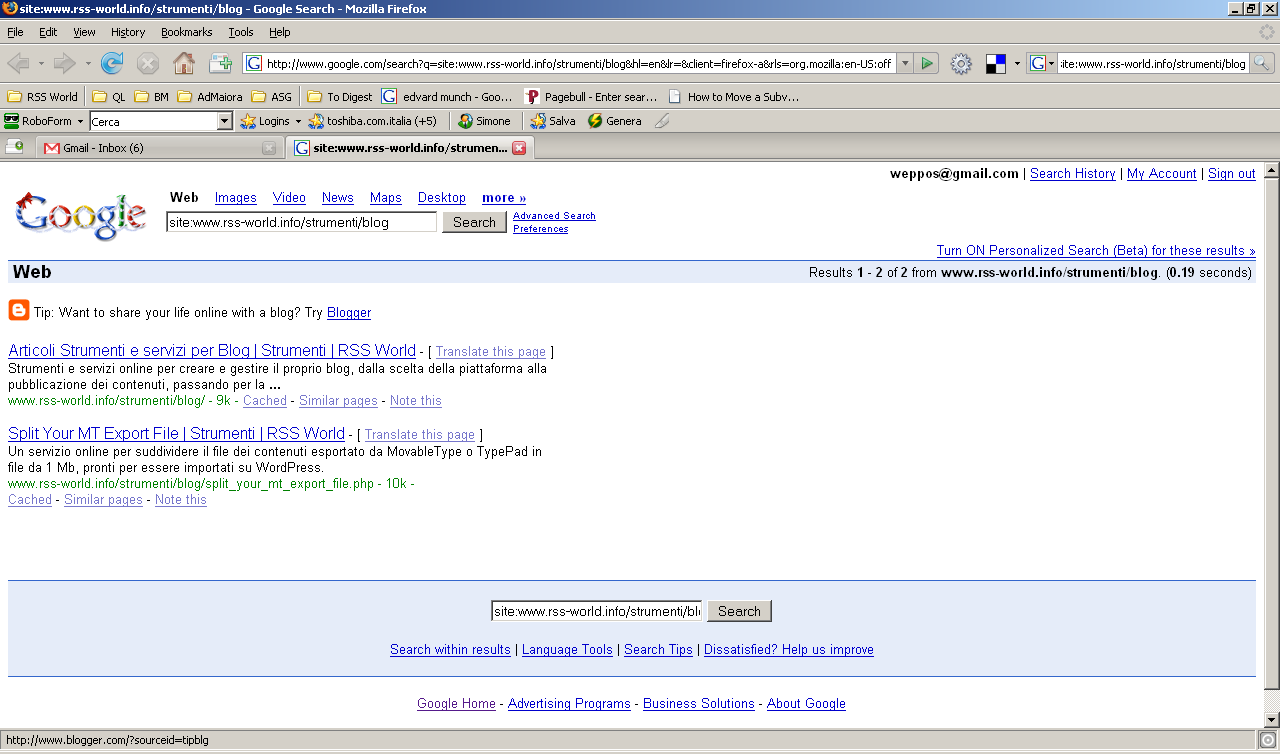
Task: Open the Forward button history dropdown arrow
Action: [x=88, y=64]
